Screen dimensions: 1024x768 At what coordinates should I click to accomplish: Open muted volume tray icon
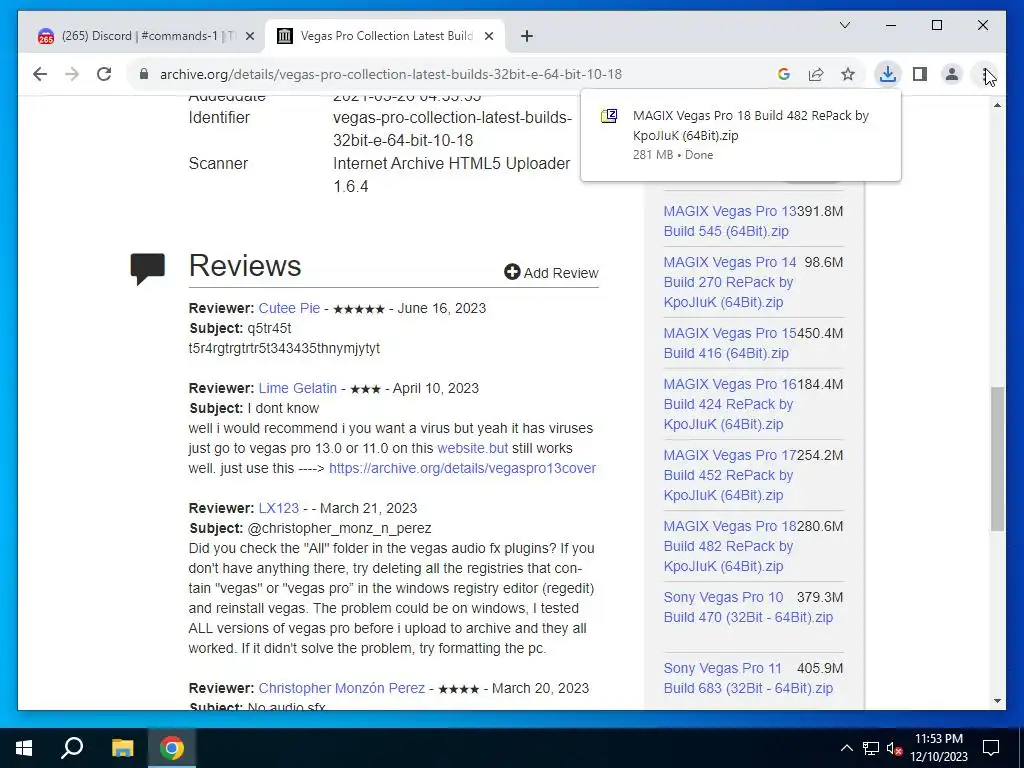[x=895, y=748]
